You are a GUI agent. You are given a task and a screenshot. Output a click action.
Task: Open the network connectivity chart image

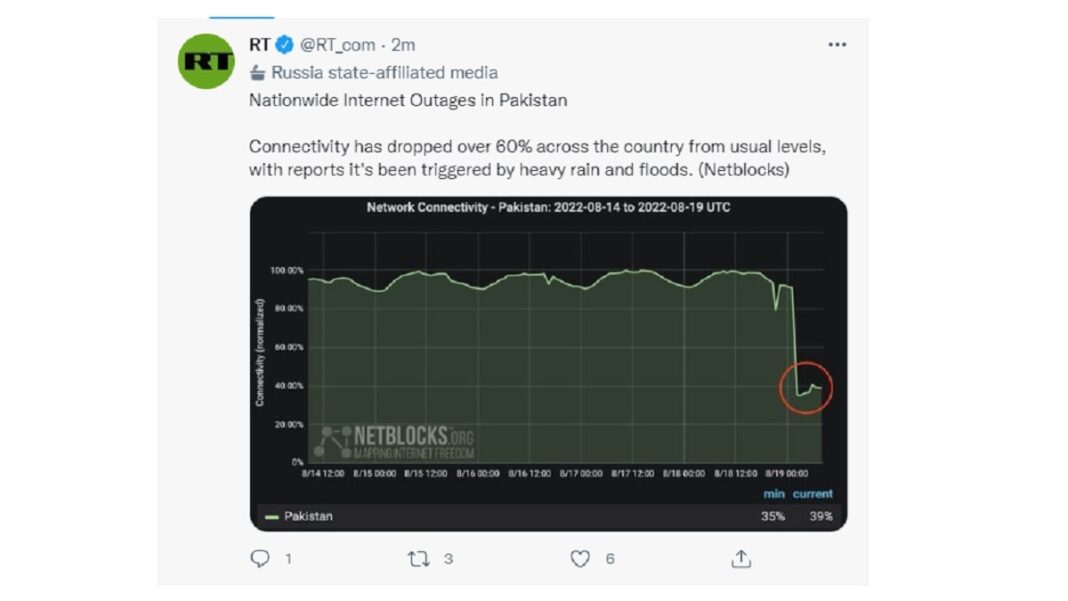(546, 360)
